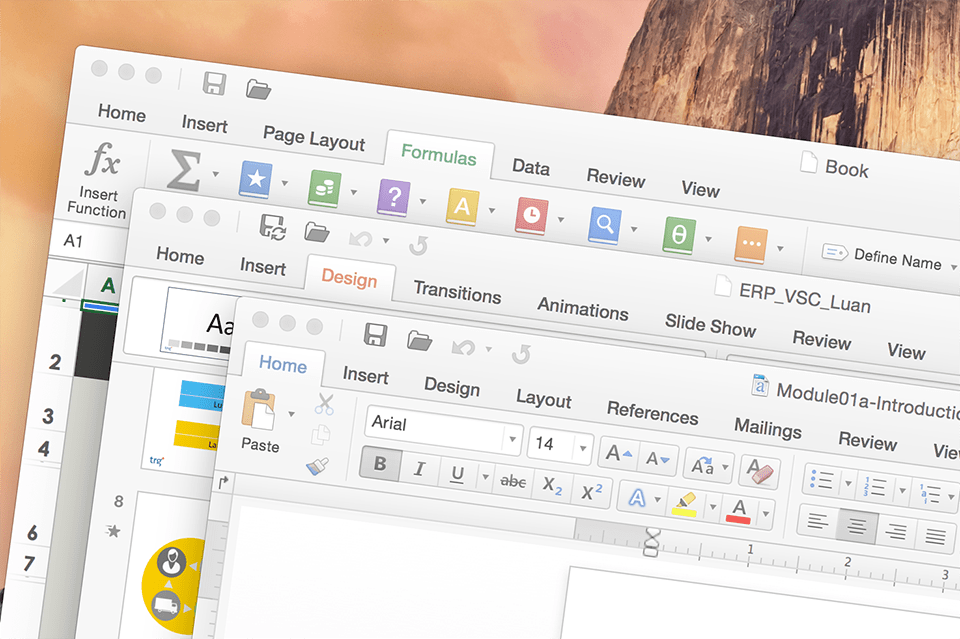The height and width of the screenshot is (639, 960).
Task: Apply yellow text highlight color in Word
Action: (x=684, y=504)
